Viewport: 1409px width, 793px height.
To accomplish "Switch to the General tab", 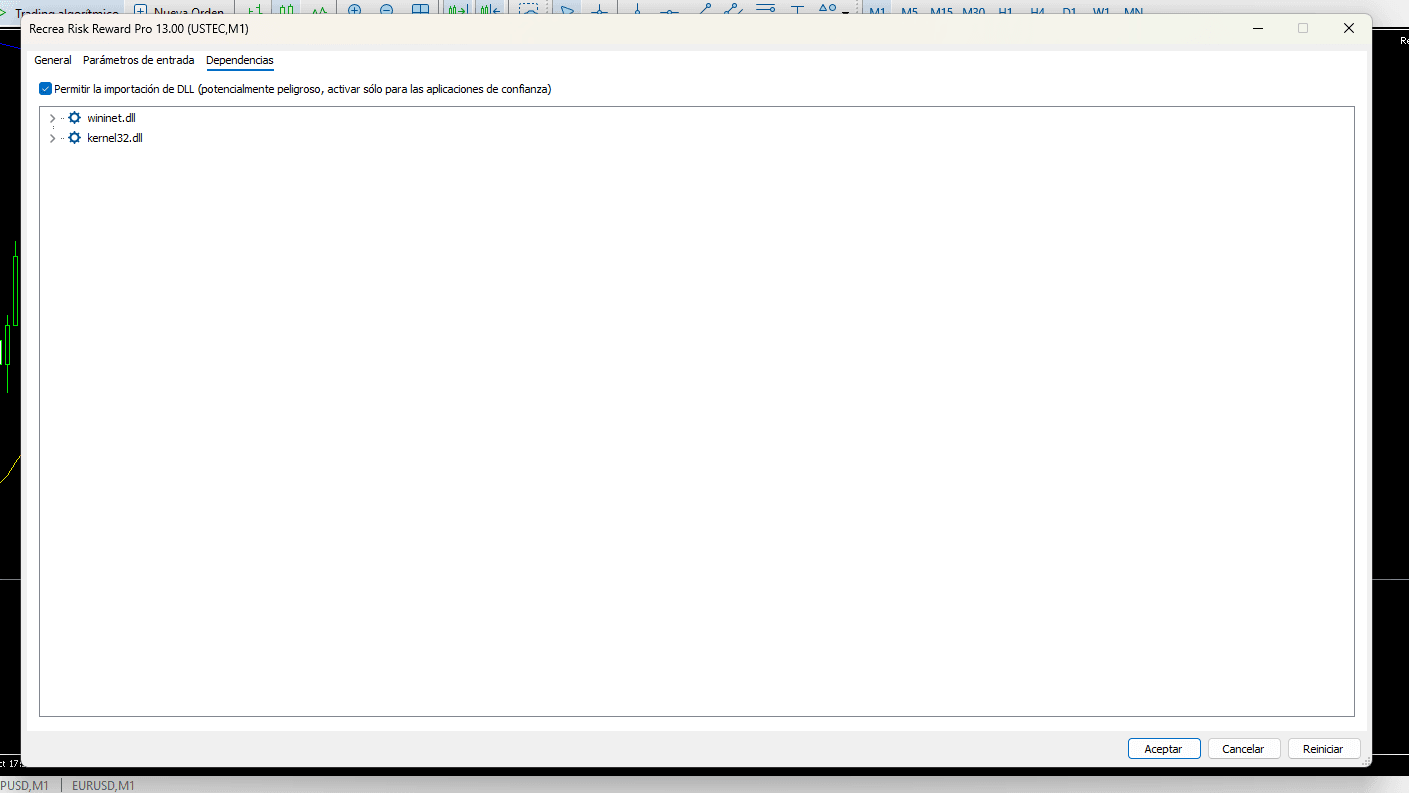I will (x=53, y=60).
